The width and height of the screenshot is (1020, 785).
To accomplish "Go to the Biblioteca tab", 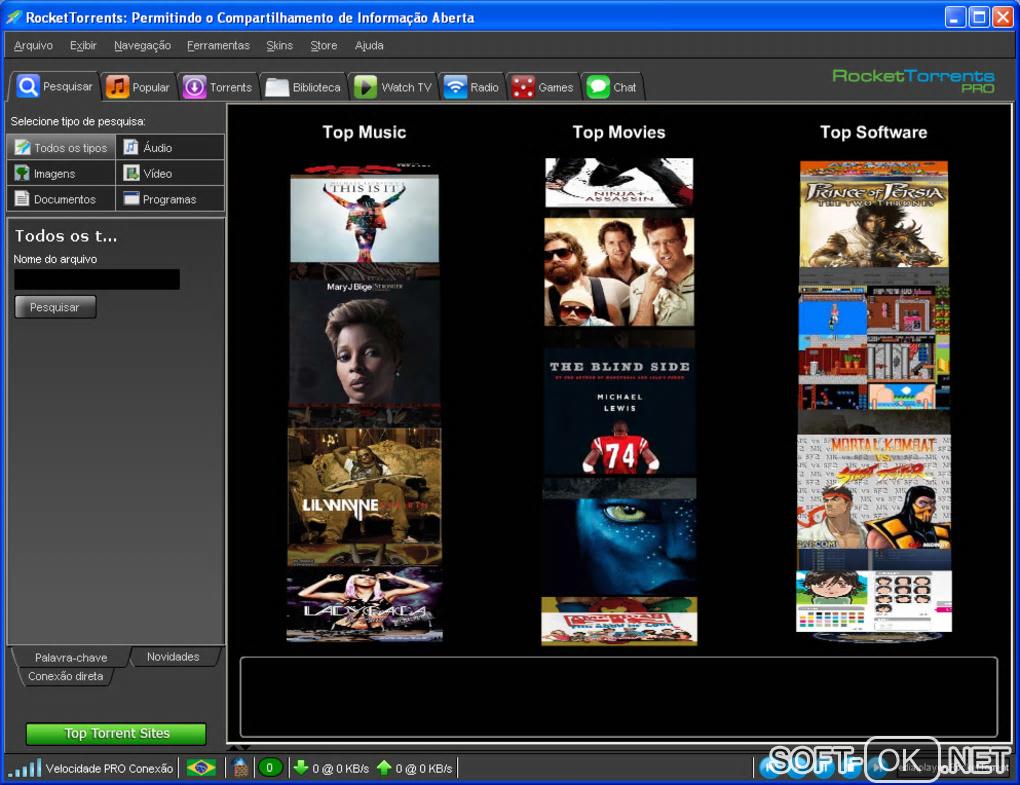I will (303, 87).
